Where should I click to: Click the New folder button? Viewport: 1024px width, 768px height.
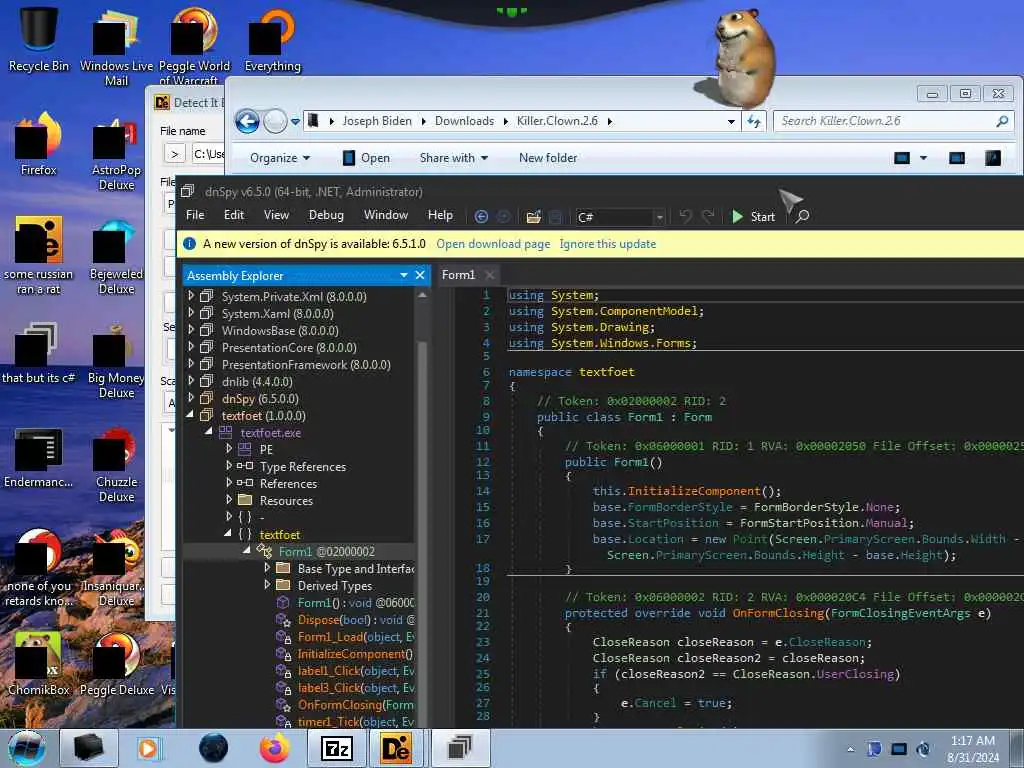click(x=548, y=158)
